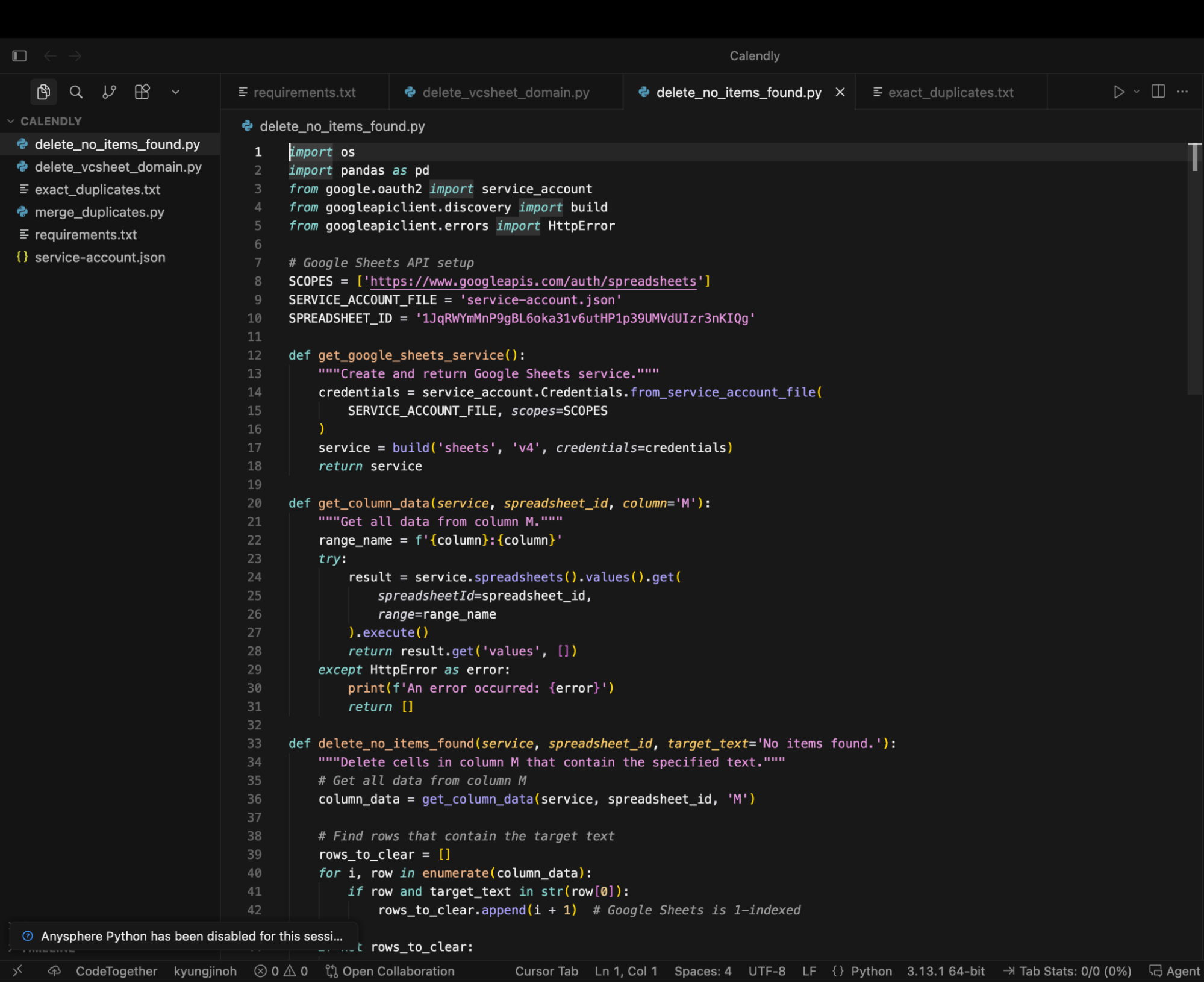The image size is (1204, 983).
Task: Change indentation via Spaces: 4
Action: (x=703, y=971)
